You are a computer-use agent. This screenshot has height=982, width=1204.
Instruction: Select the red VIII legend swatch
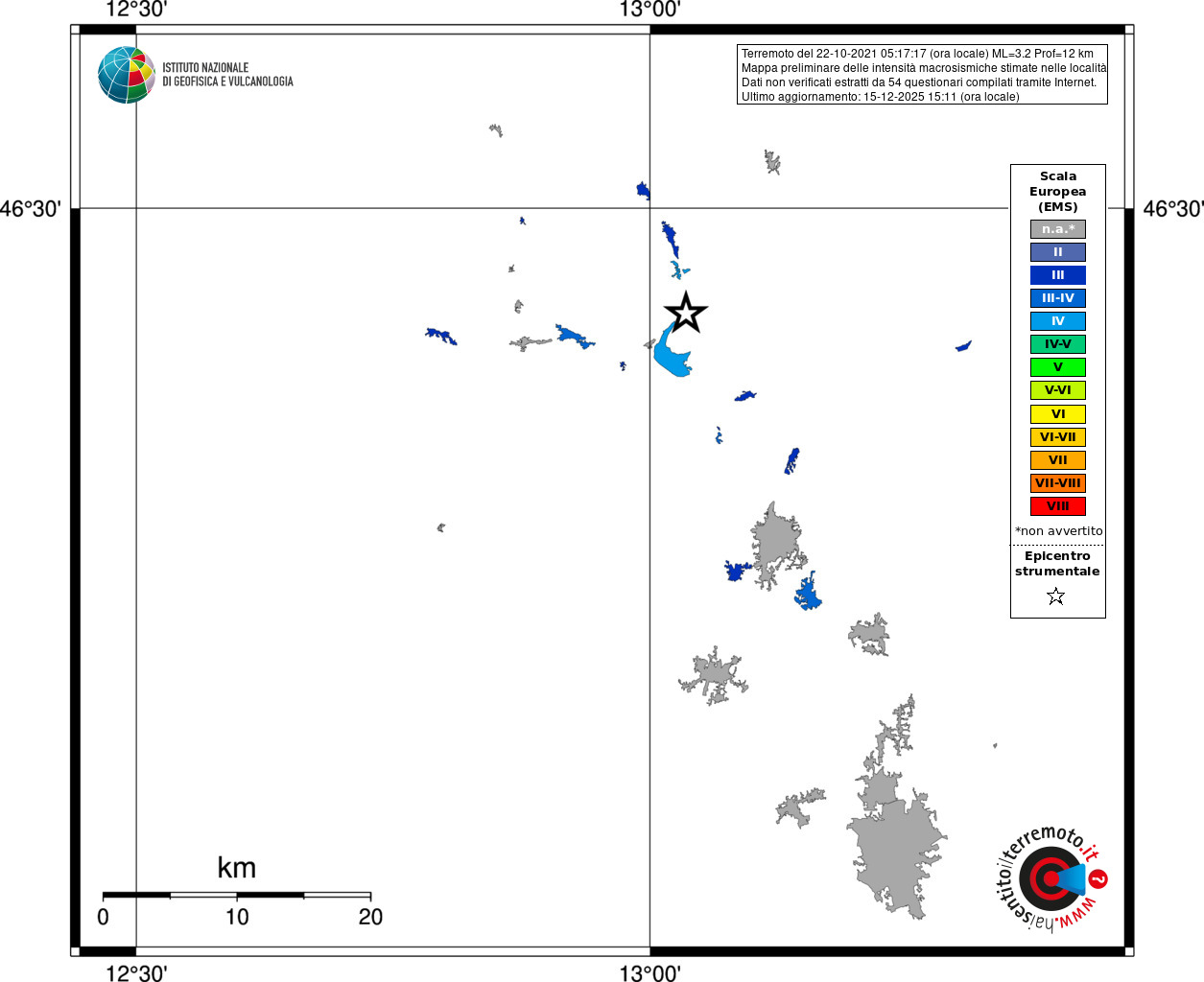1058,506
